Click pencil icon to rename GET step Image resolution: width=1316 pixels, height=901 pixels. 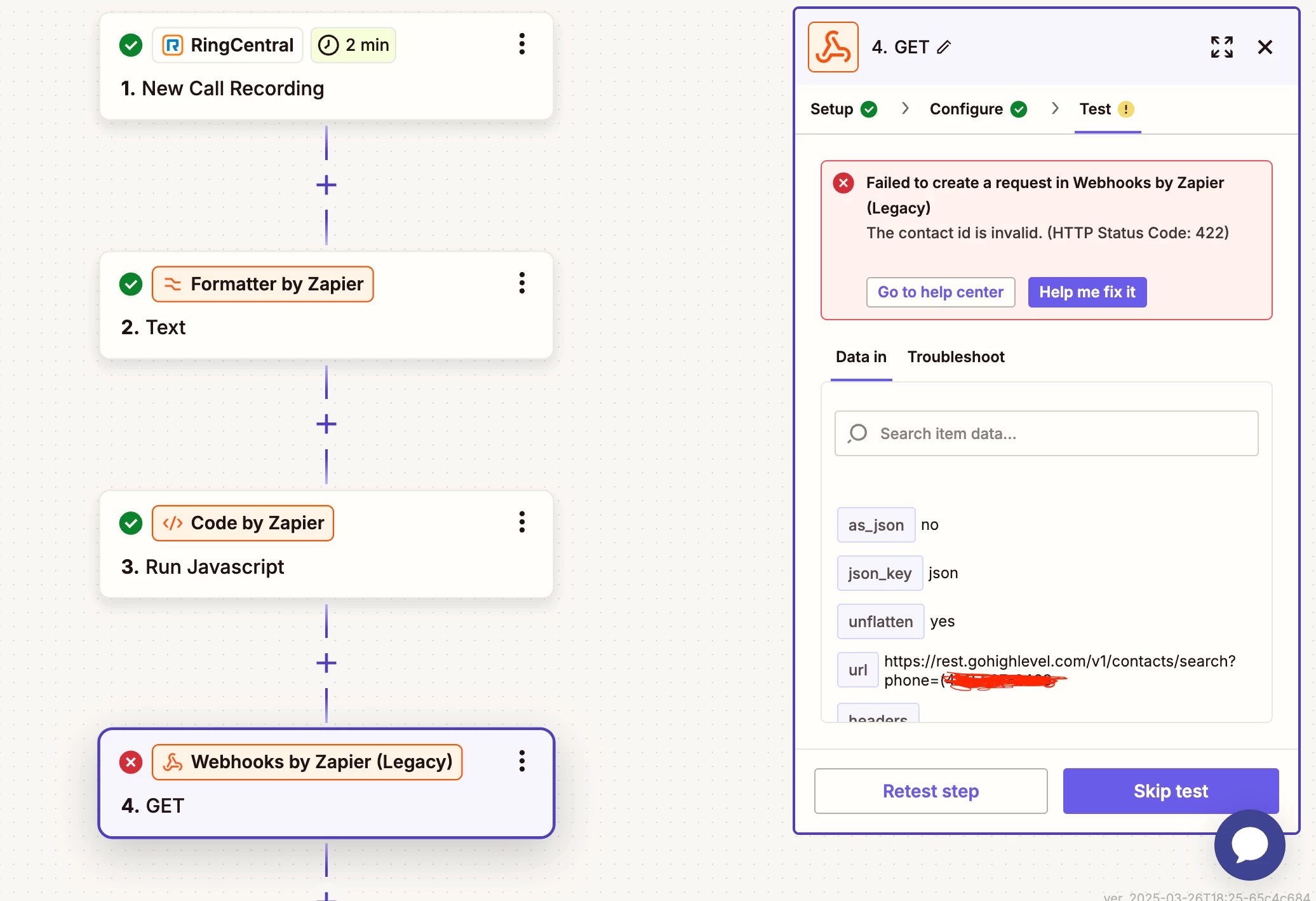tap(944, 47)
